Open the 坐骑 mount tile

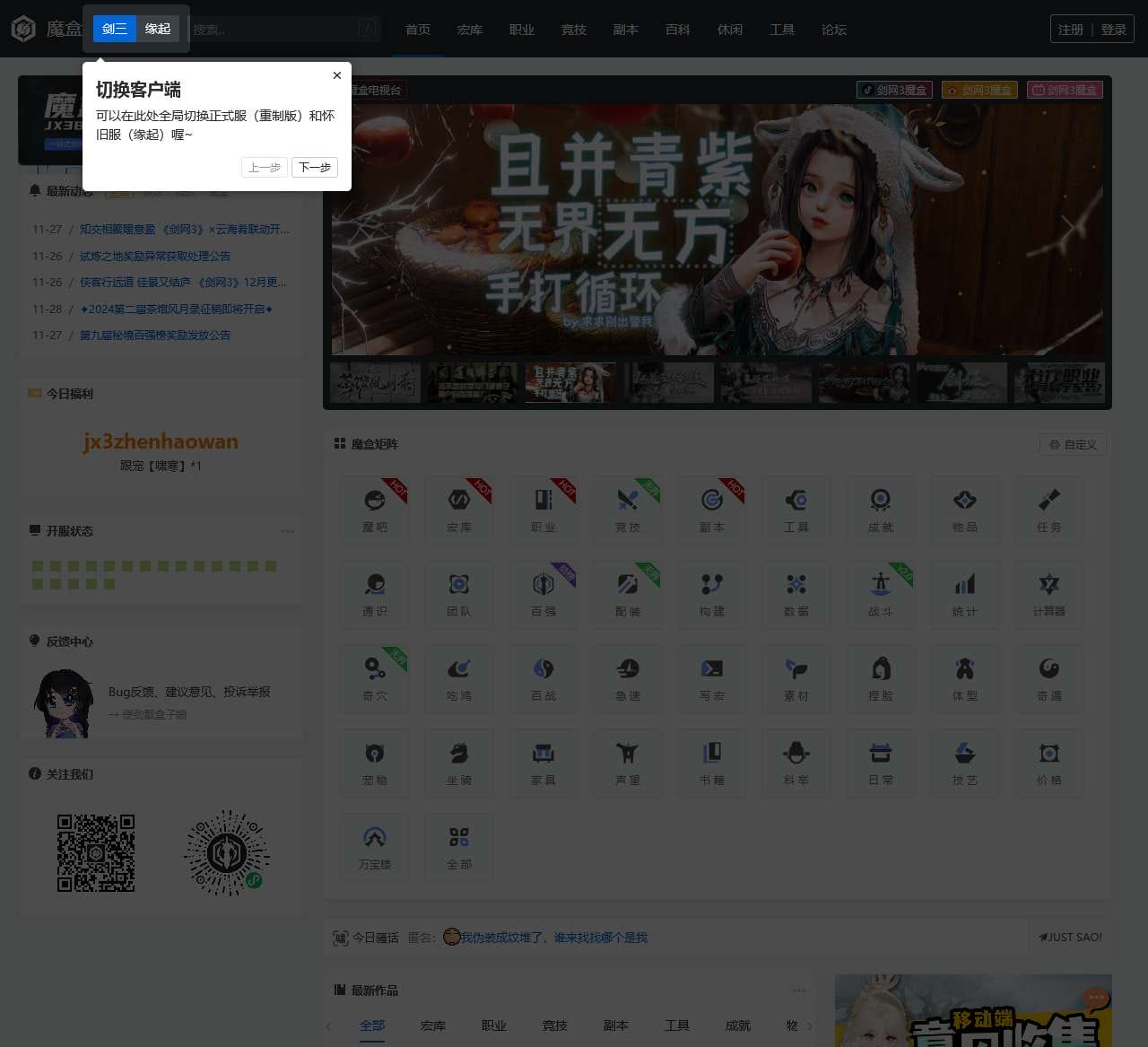pos(459,762)
